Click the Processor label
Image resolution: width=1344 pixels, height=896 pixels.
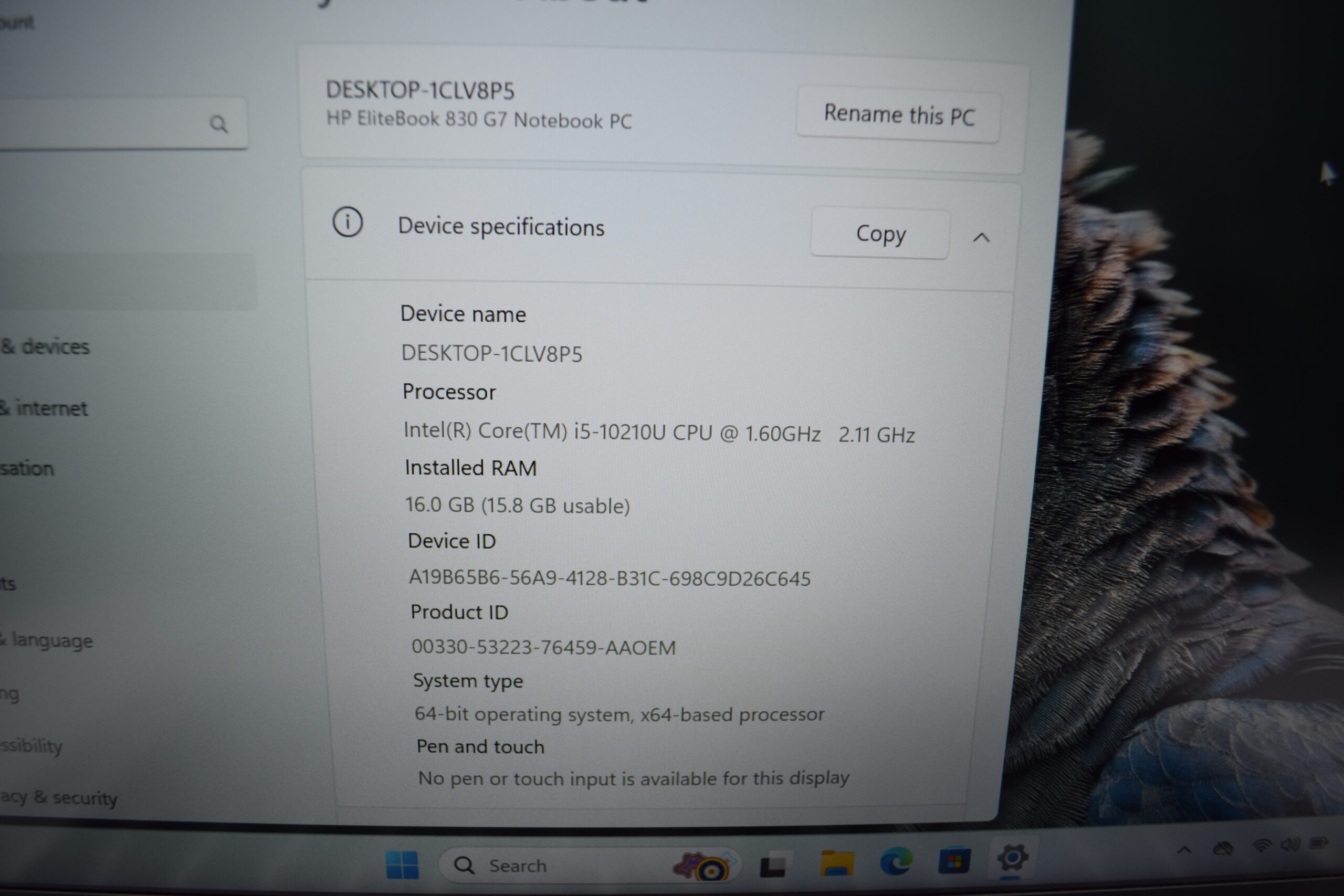coord(449,392)
